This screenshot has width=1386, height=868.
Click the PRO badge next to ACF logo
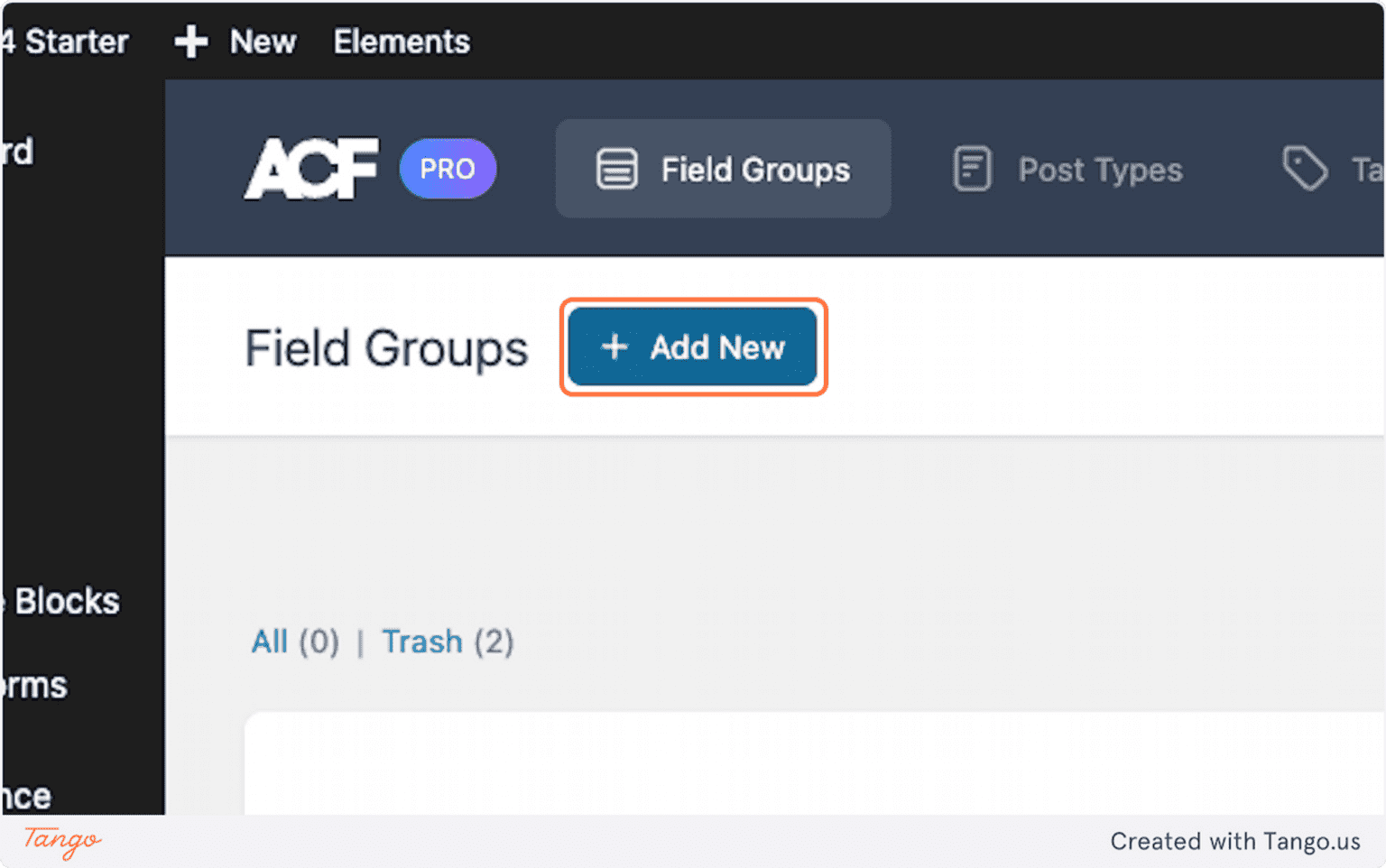448,168
